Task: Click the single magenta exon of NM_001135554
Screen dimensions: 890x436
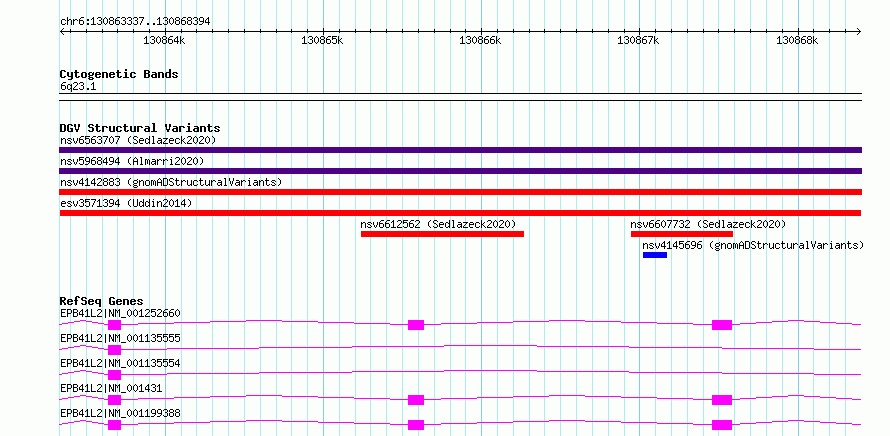Action: coord(115,375)
